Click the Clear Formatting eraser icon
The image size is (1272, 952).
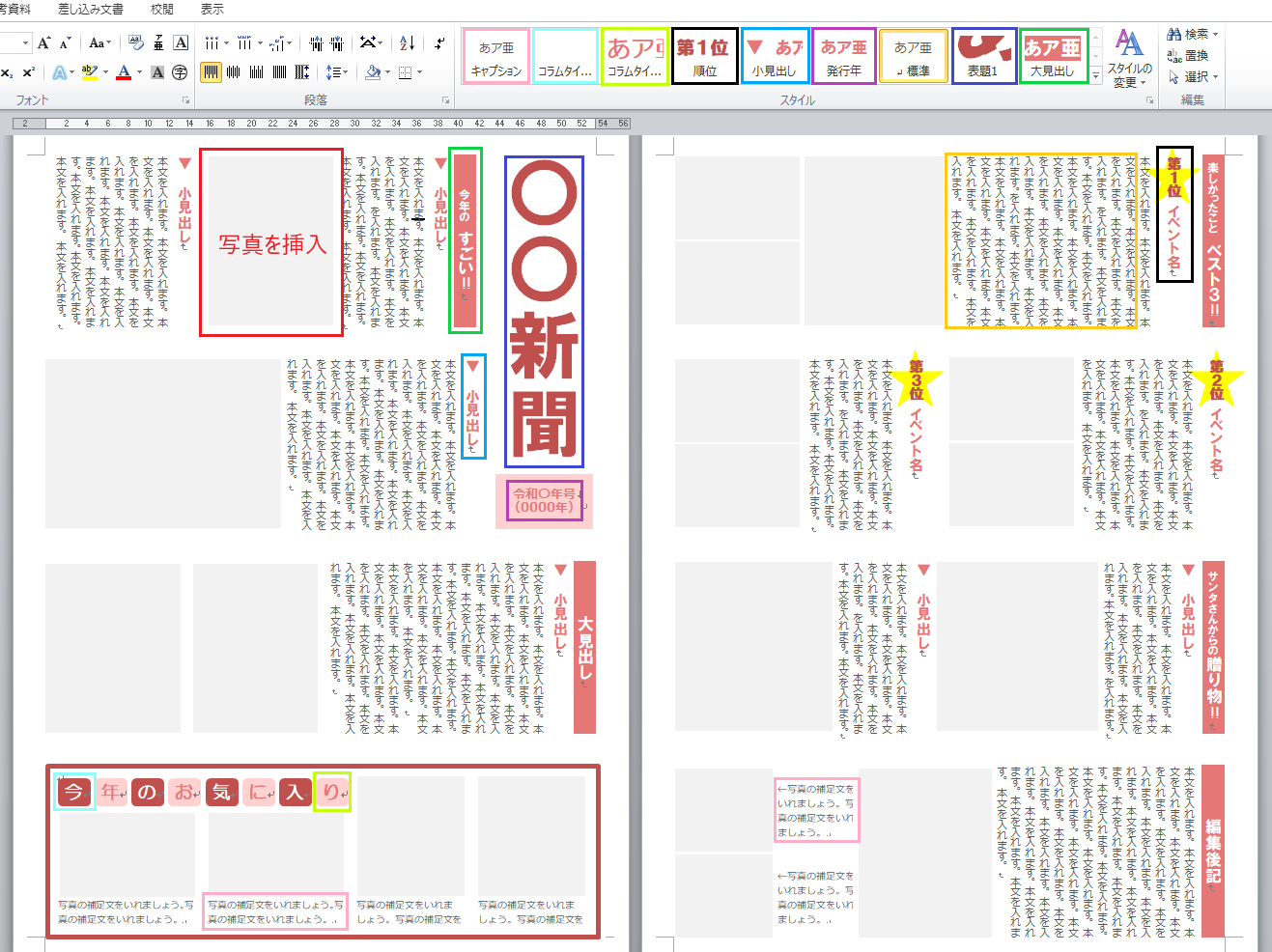click(135, 43)
